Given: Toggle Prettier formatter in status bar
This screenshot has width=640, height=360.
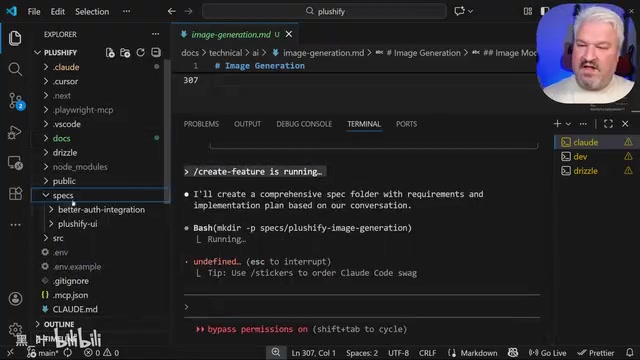Looking at the screenshot, I should (596, 353).
